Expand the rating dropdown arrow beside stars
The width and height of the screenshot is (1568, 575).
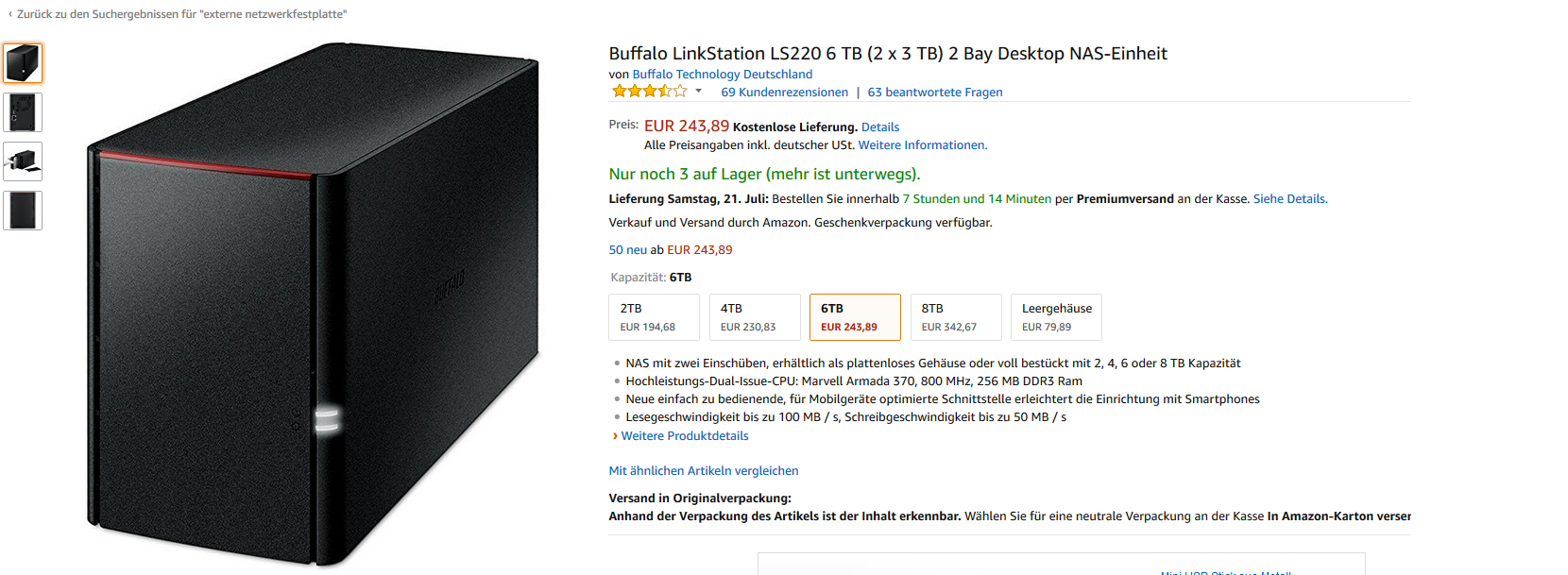pos(698,92)
